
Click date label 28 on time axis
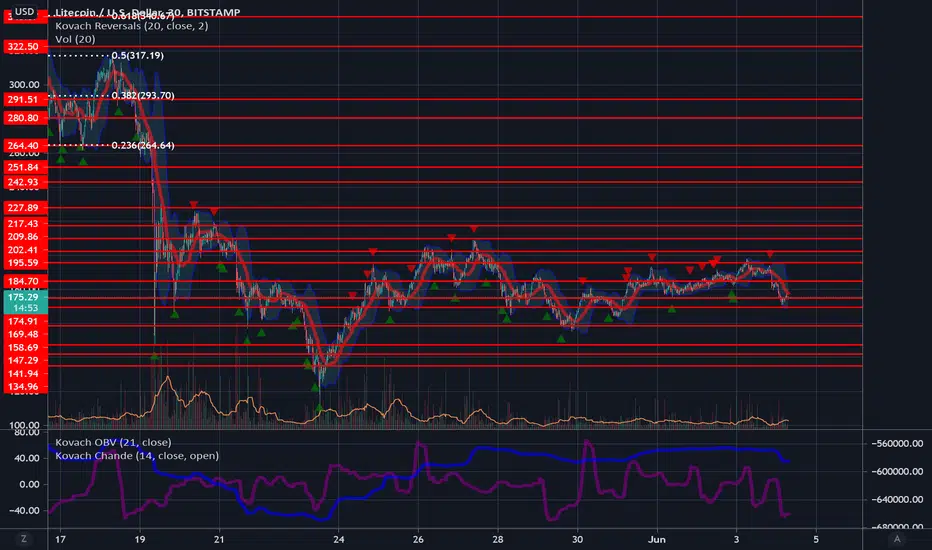498,539
